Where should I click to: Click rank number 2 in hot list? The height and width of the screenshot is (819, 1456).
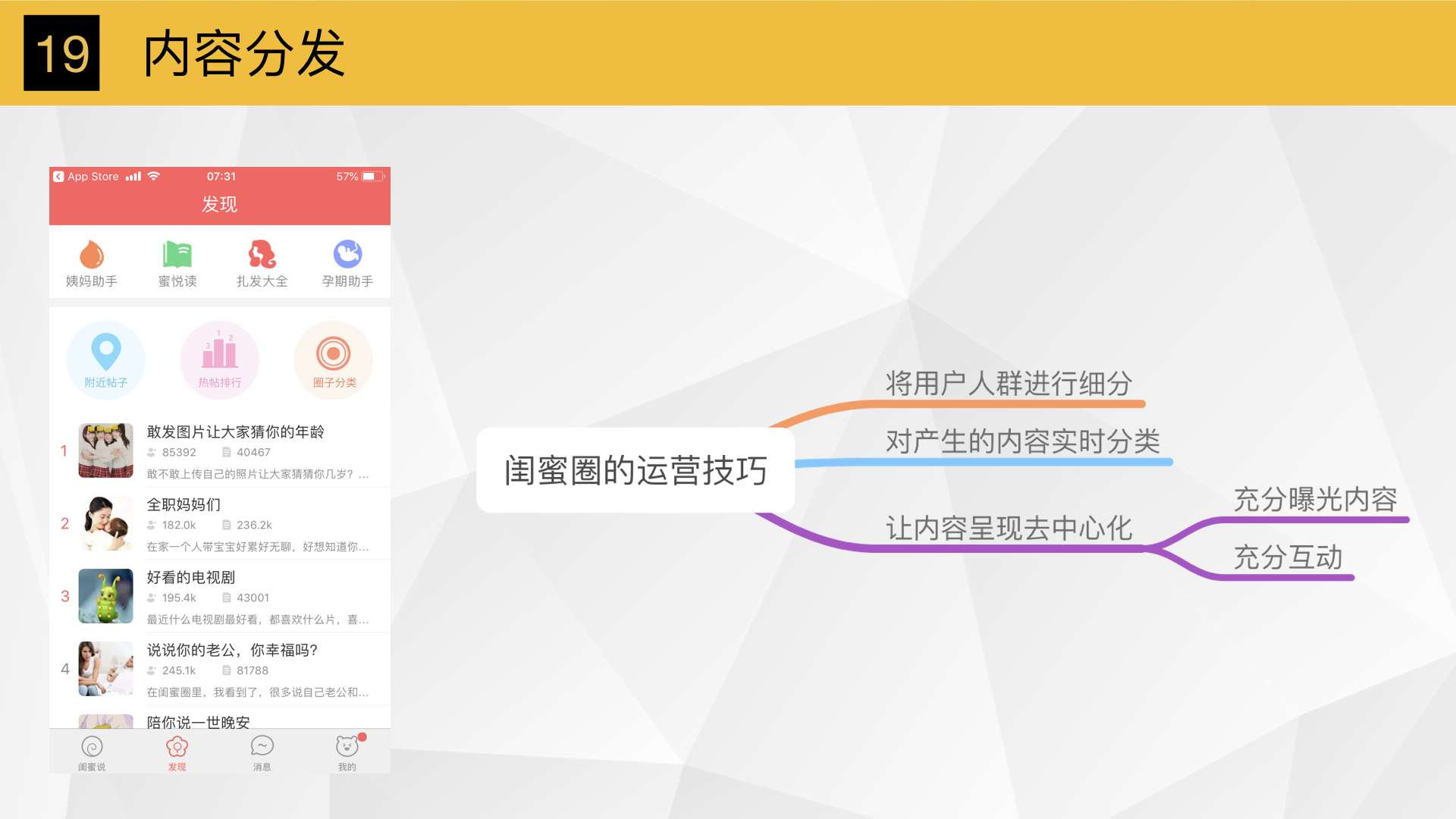pos(65,523)
